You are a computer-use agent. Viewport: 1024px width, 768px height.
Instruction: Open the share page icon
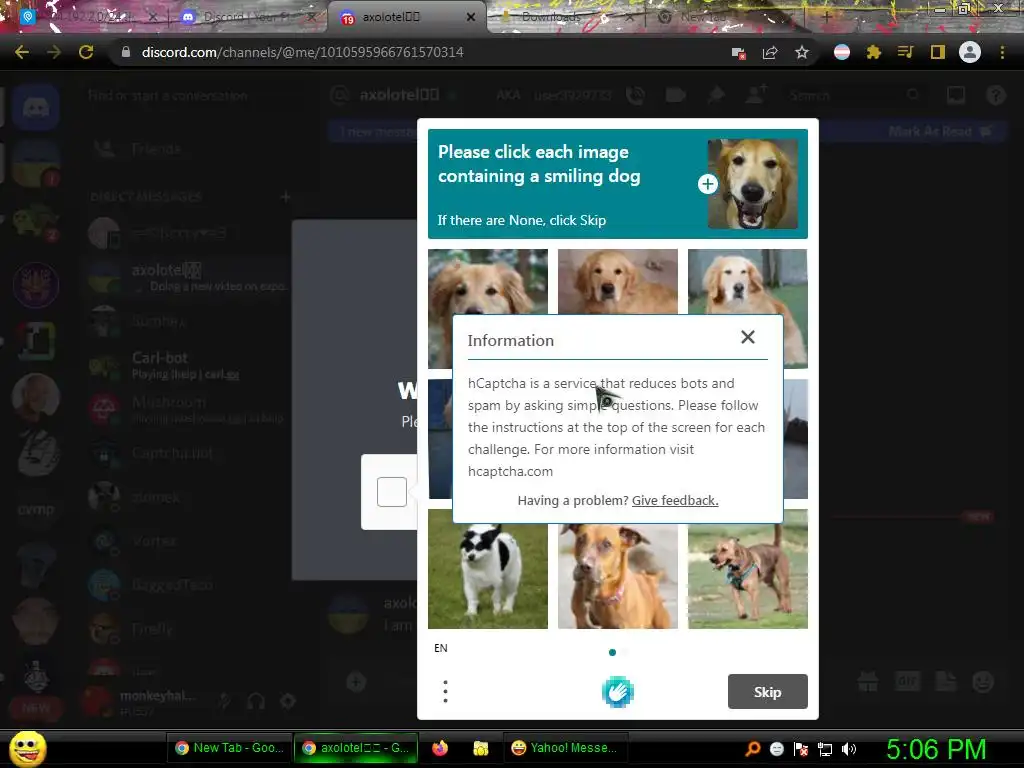(x=770, y=52)
